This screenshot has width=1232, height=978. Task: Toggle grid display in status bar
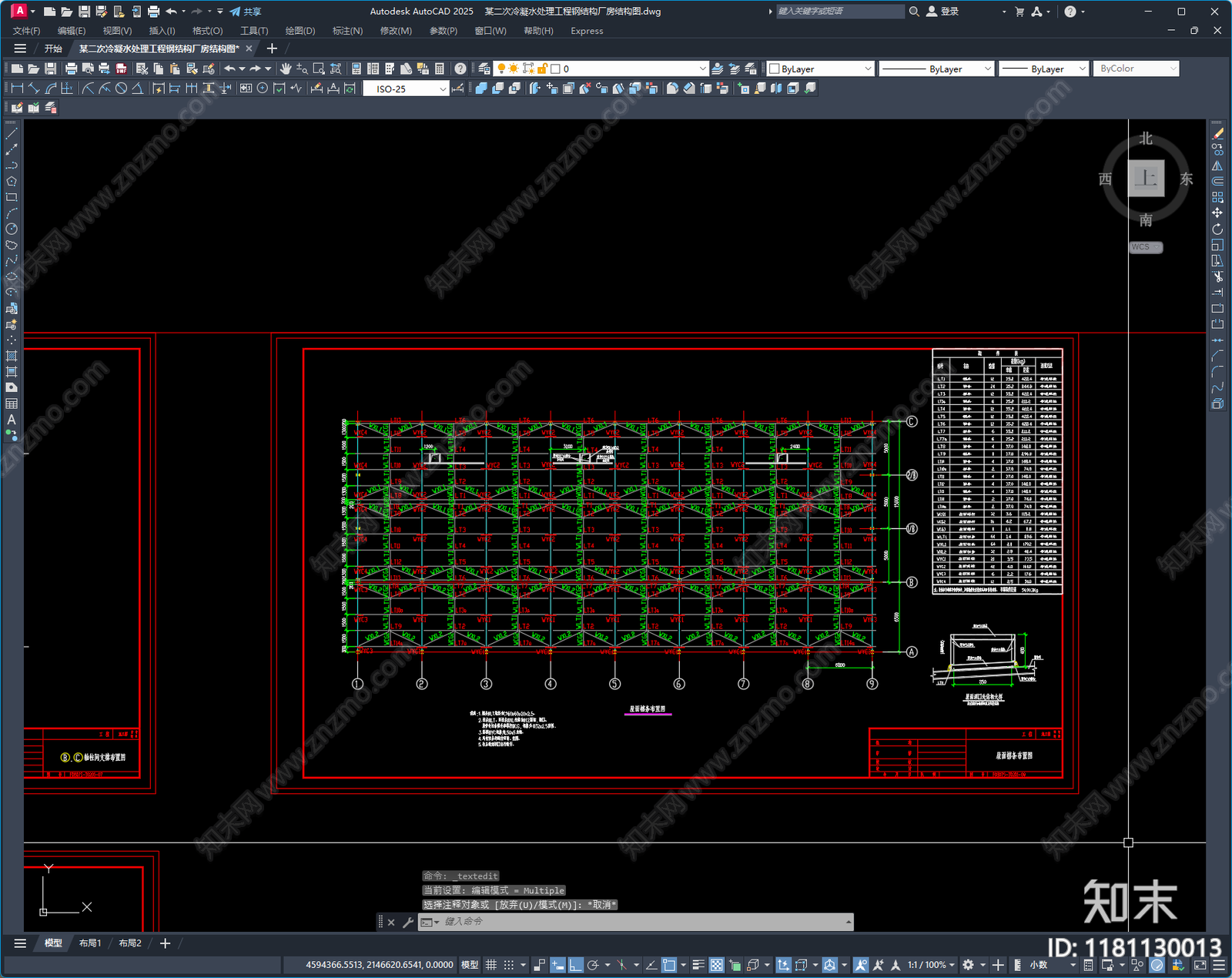pyautogui.click(x=491, y=965)
